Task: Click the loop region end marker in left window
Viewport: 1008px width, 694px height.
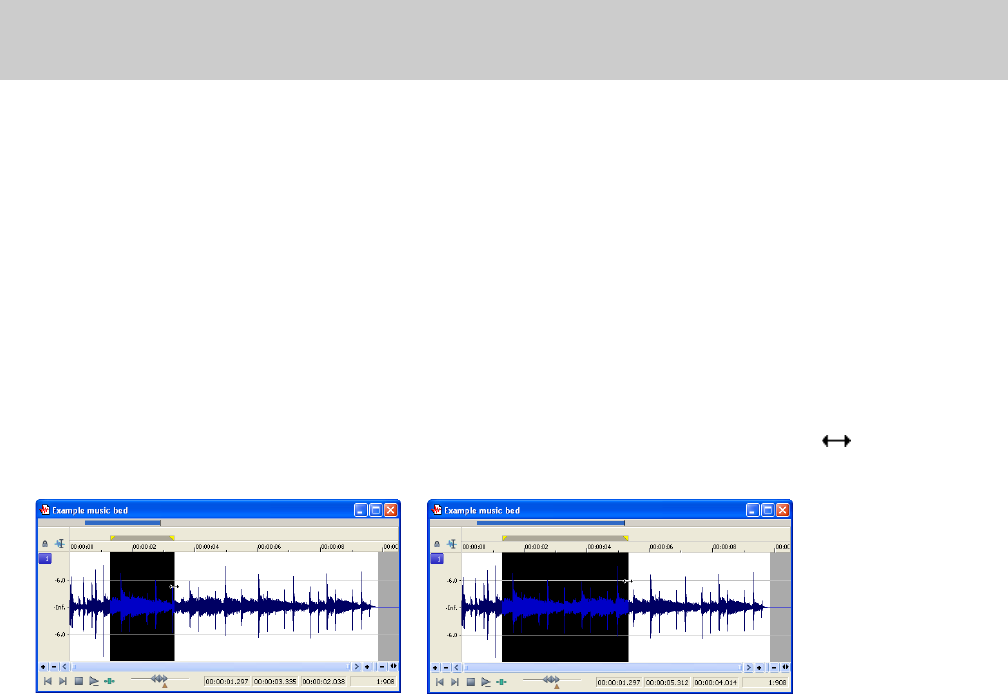Action: point(172,538)
